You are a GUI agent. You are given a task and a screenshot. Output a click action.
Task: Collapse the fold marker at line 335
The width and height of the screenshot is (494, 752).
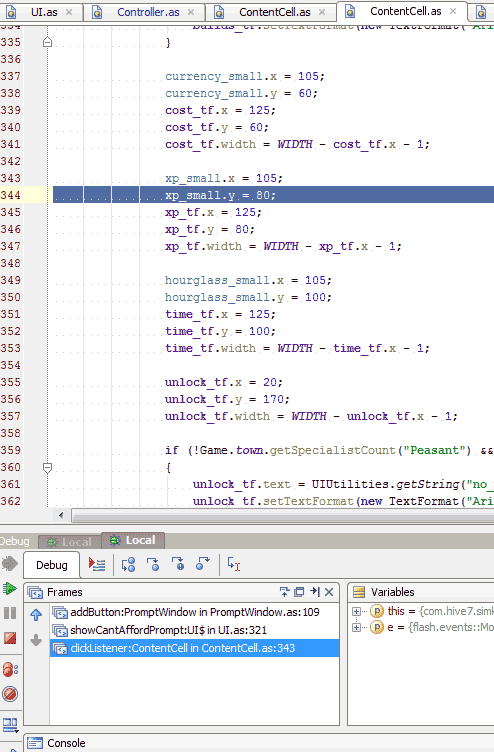pyautogui.click(x=47, y=42)
